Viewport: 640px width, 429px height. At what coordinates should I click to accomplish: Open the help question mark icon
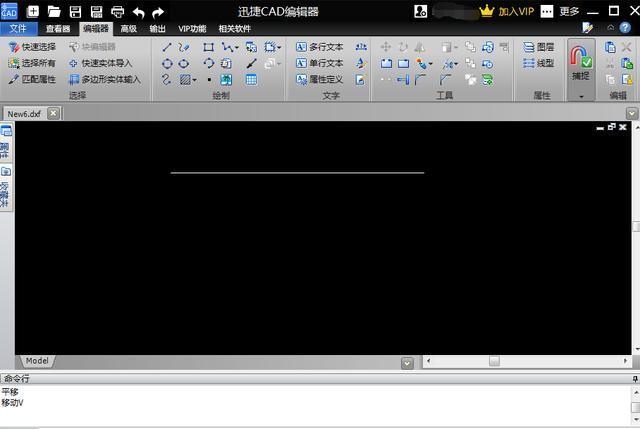625,28
